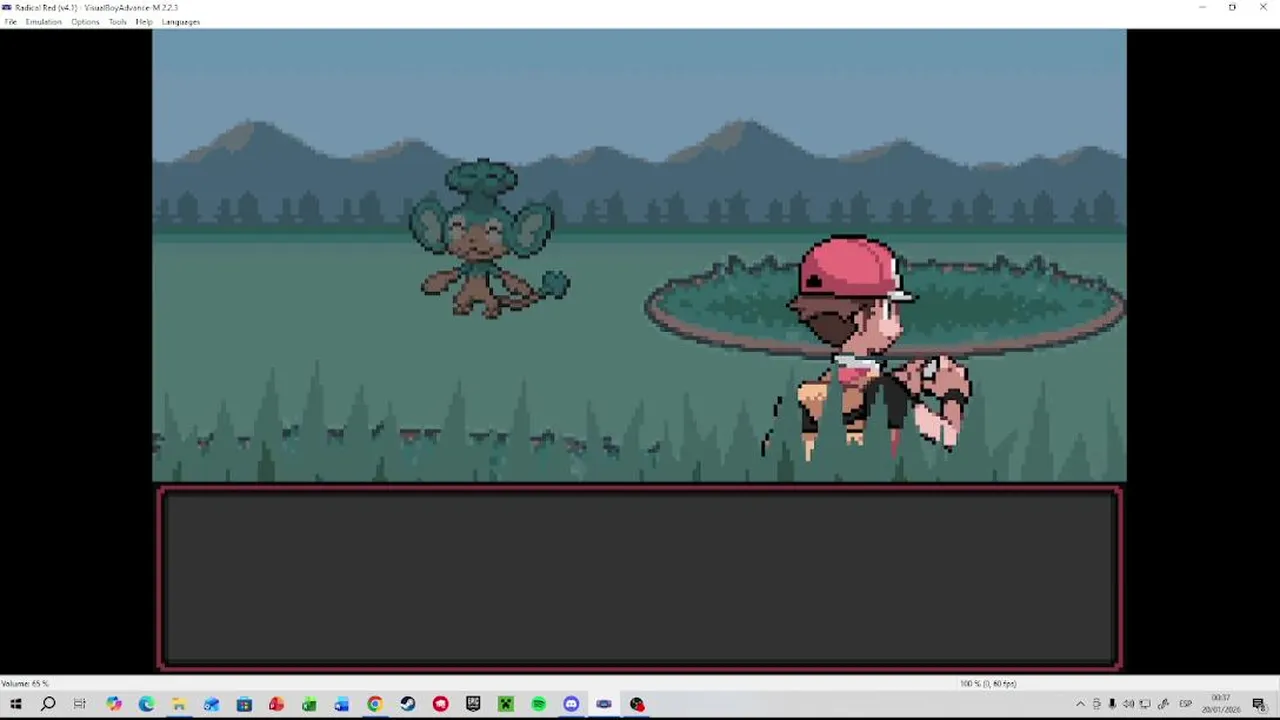The image size is (1280, 720).
Task: Open Windows Search from the taskbar
Action: (x=48, y=704)
